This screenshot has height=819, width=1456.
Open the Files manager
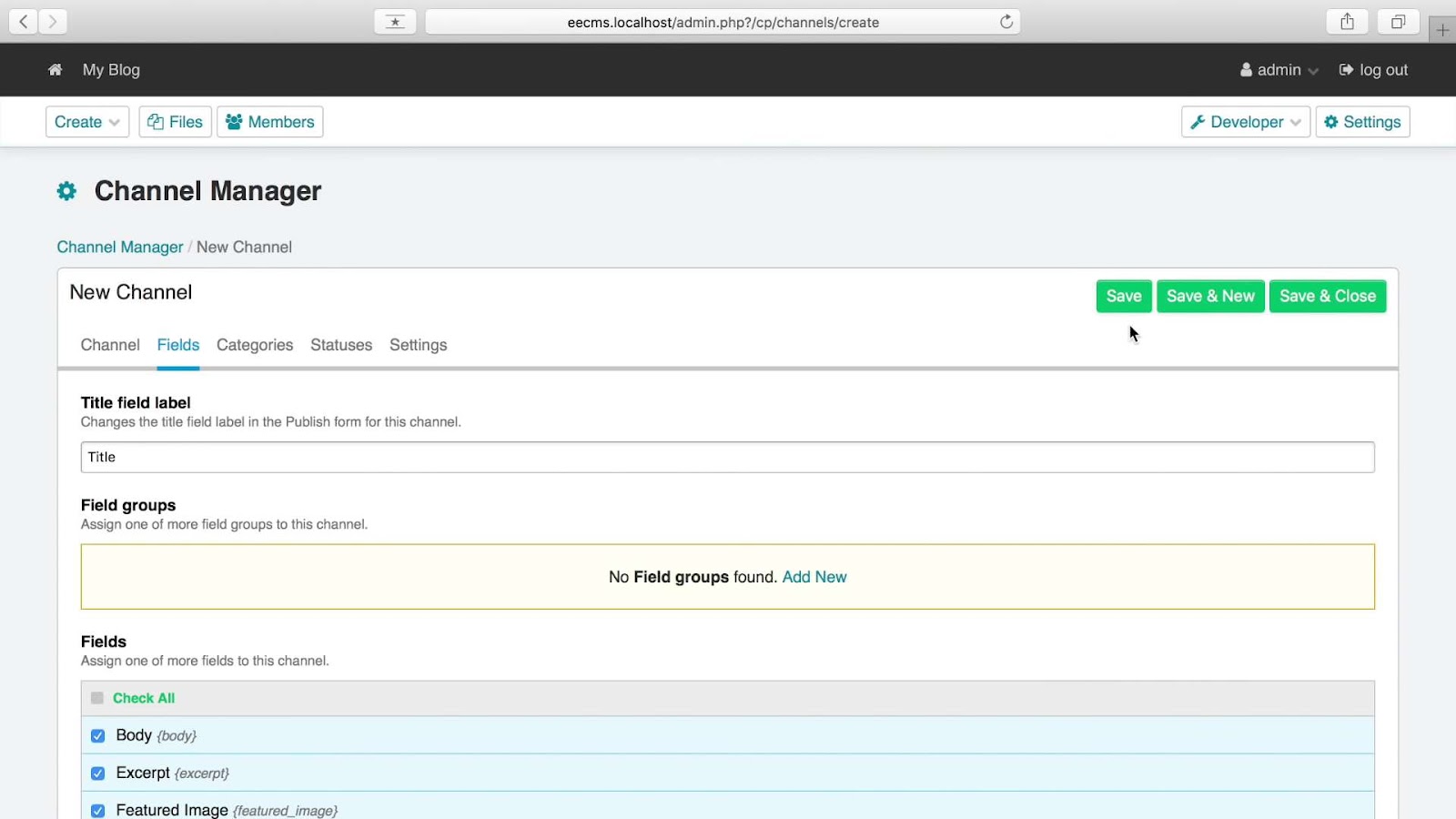click(x=176, y=122)
